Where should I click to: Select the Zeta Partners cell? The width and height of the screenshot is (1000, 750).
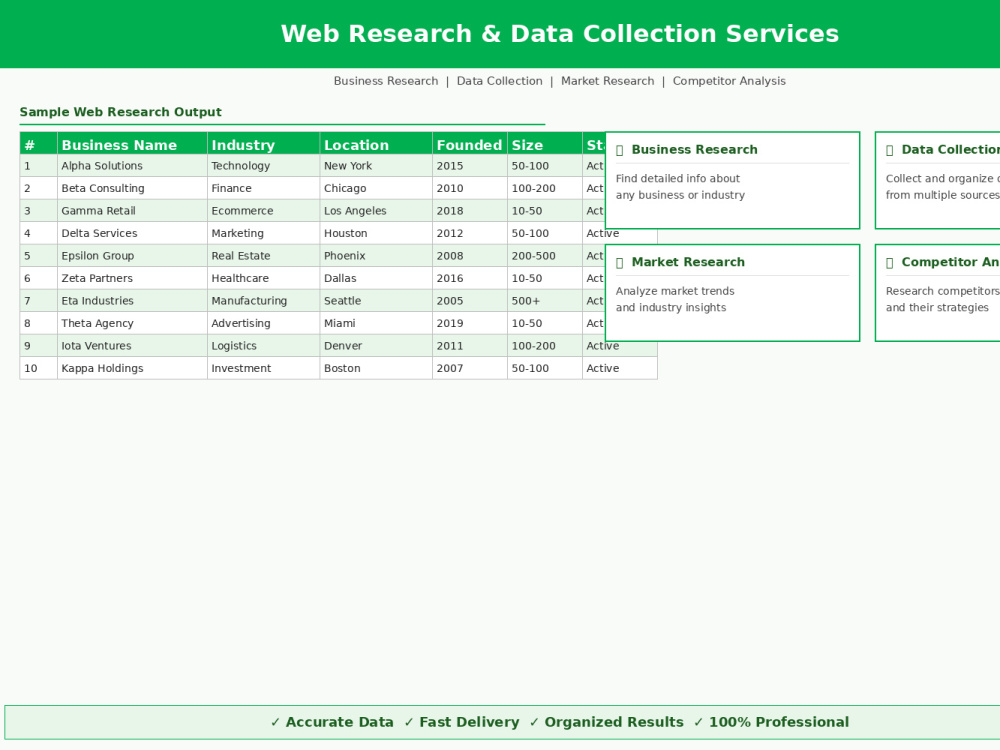[132, 278]
